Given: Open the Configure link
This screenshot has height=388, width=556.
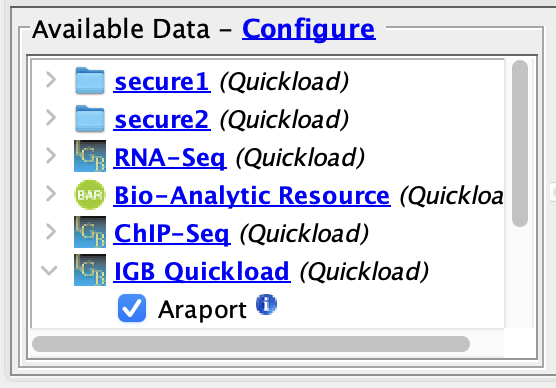Looking at the screenshot, I should (x=308, y=29).
